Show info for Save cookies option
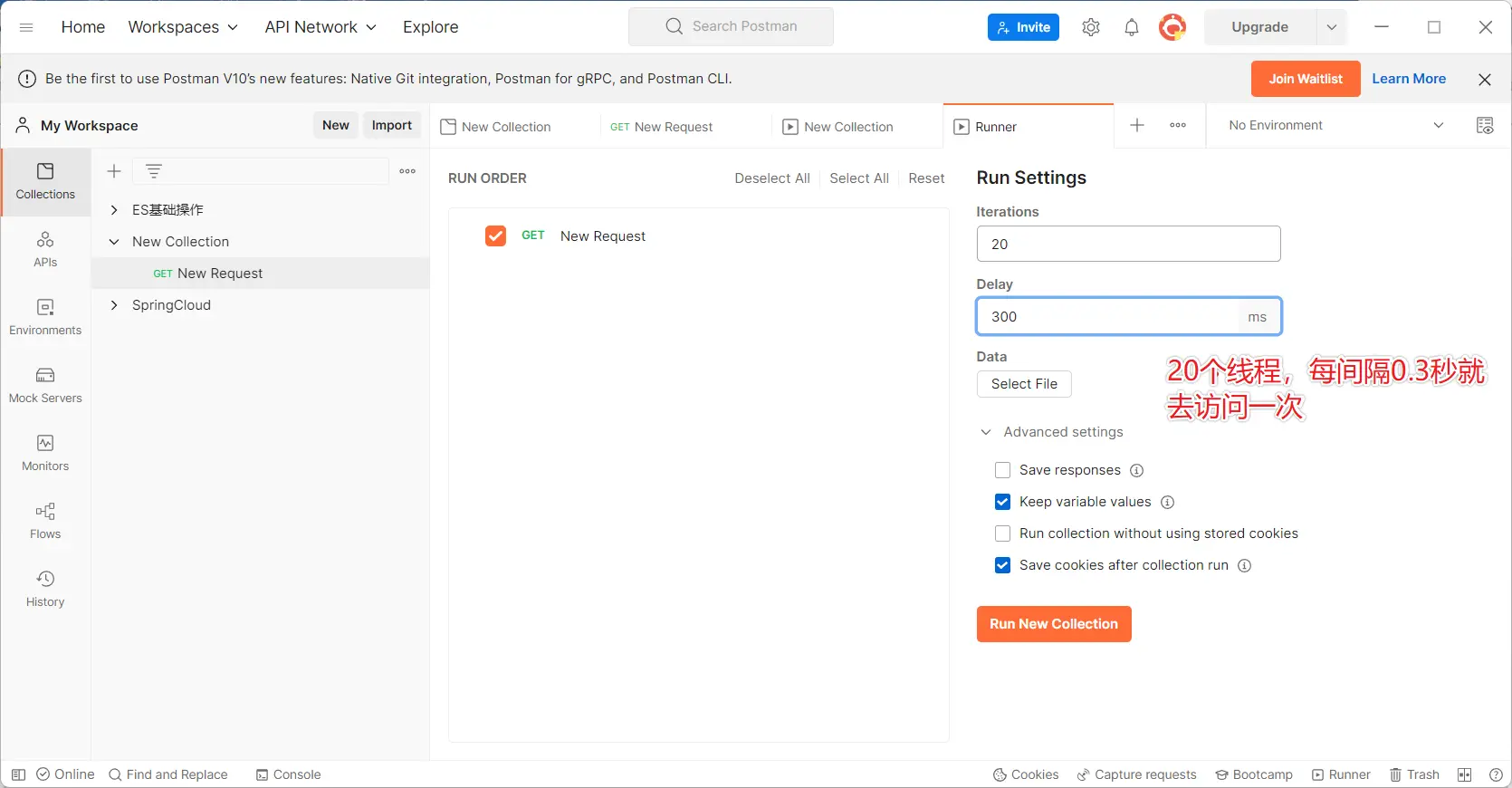The height and width of the screenshot is (788, 1512). point(1245,565)
